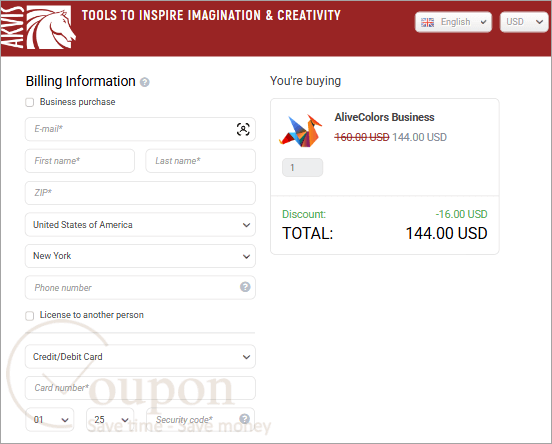Focus the Last name field
The width and height of the screenshot is (552, 444).
tap(200, 161)
